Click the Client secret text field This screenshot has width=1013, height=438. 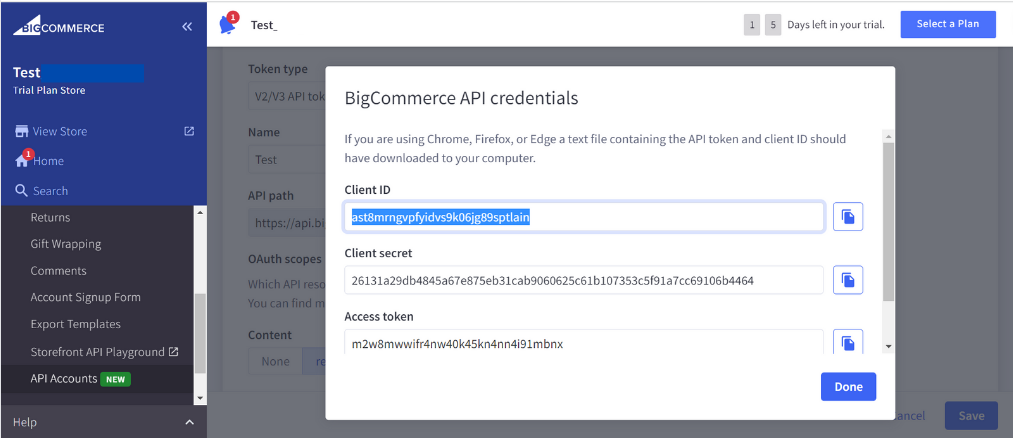[584, 280]
